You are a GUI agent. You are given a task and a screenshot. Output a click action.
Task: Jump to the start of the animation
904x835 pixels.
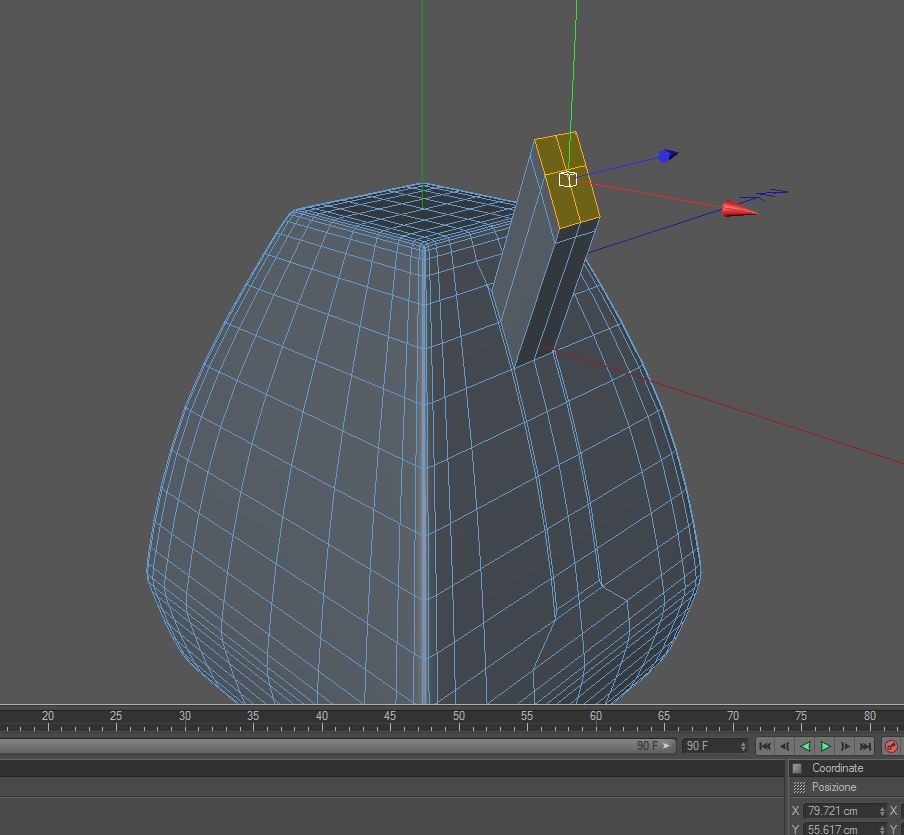(x=765, y=746)
